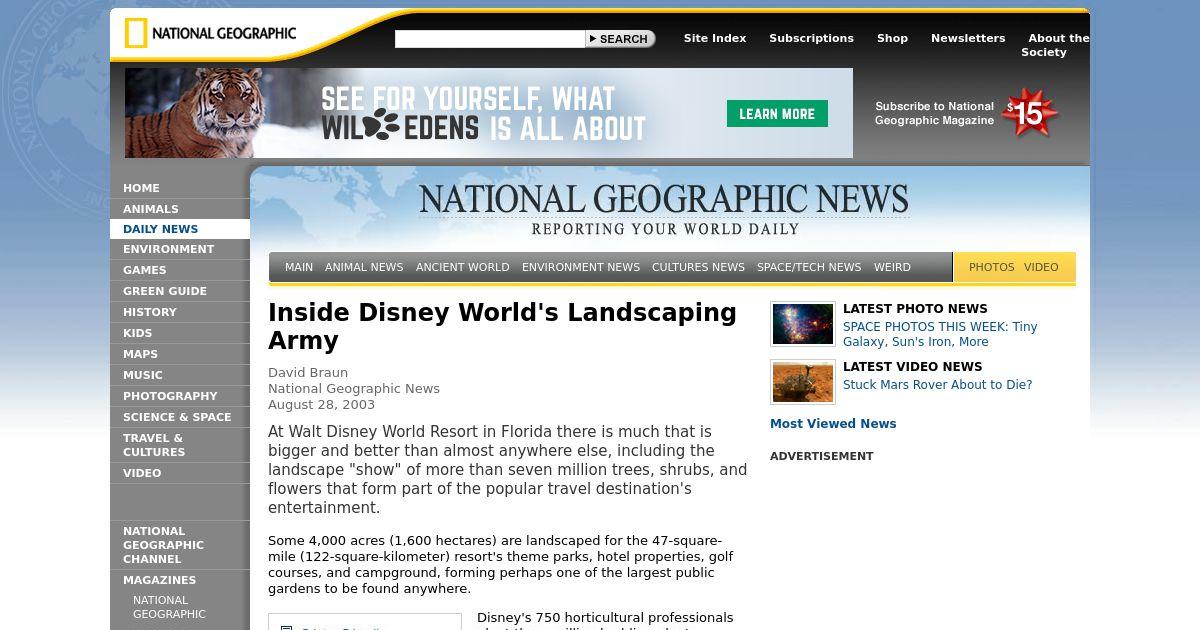Switch to the ENVIRONMENT NEWS tab

tap(581, 267)
